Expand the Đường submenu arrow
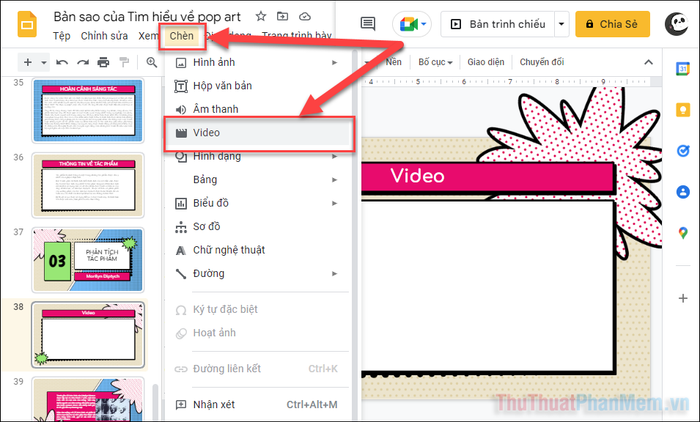700x422 pixels. coord(334,273)
